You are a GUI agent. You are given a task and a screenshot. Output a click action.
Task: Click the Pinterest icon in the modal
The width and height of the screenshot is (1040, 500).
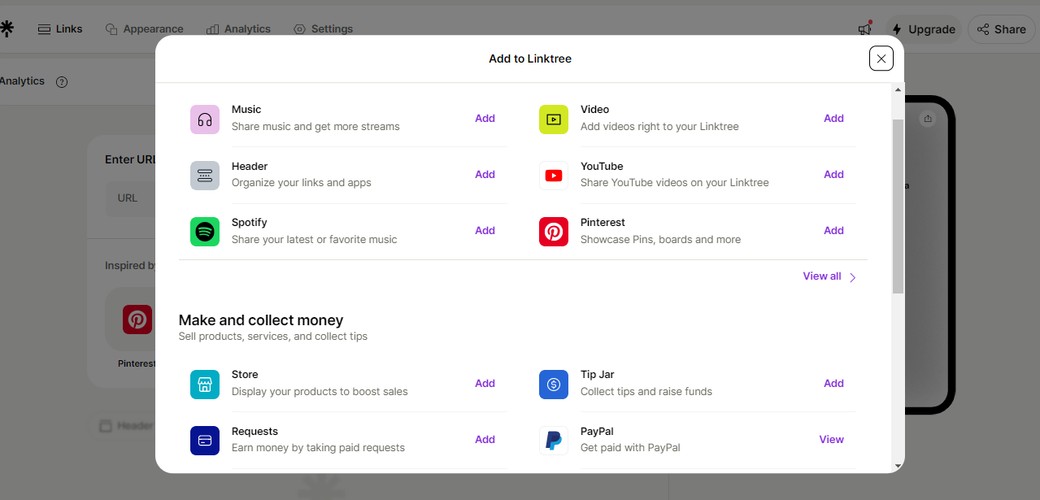click(x=553, y=231)
